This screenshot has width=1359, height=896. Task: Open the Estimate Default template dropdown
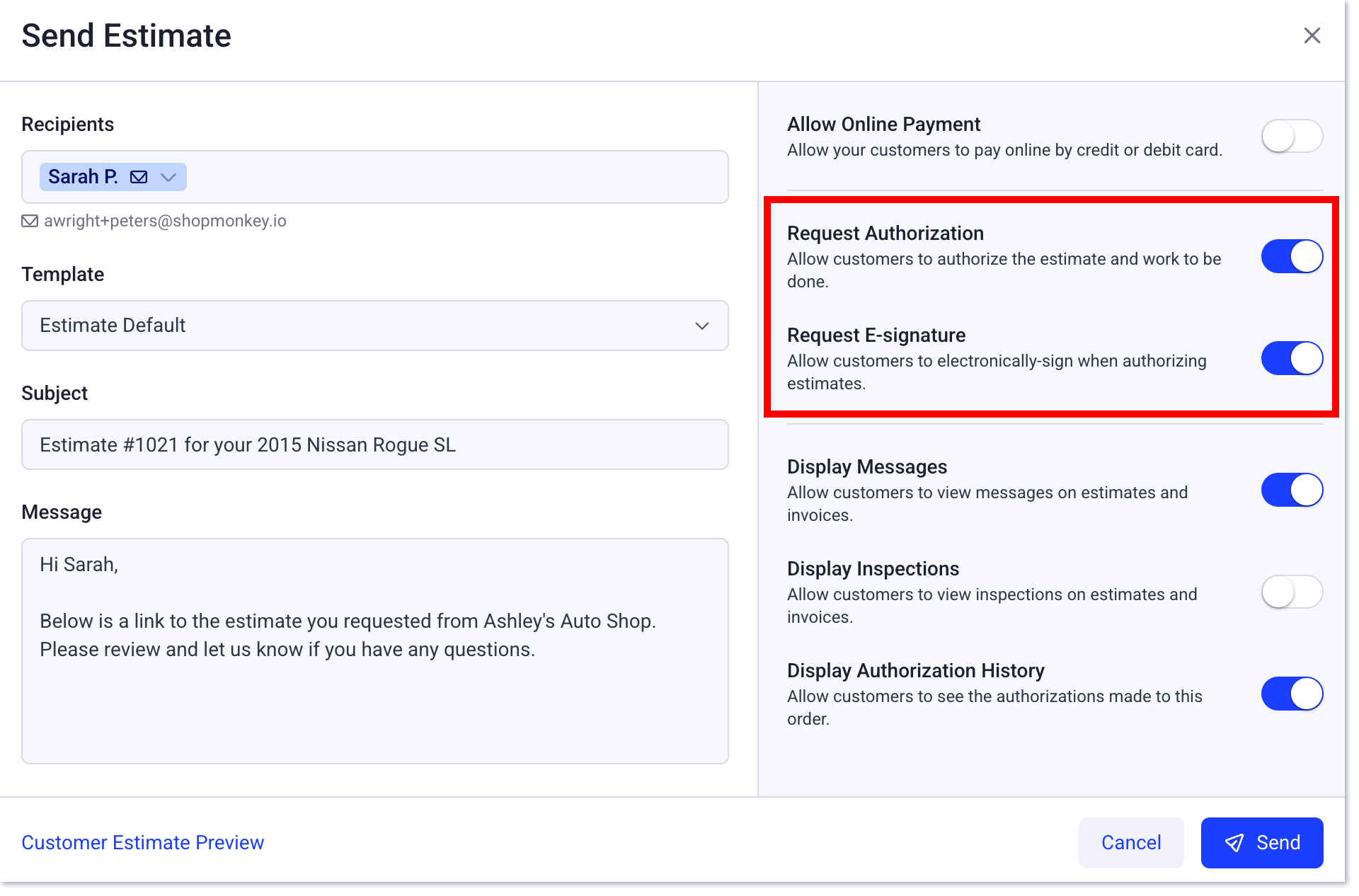pyautogui.click(x=374, y=326)
